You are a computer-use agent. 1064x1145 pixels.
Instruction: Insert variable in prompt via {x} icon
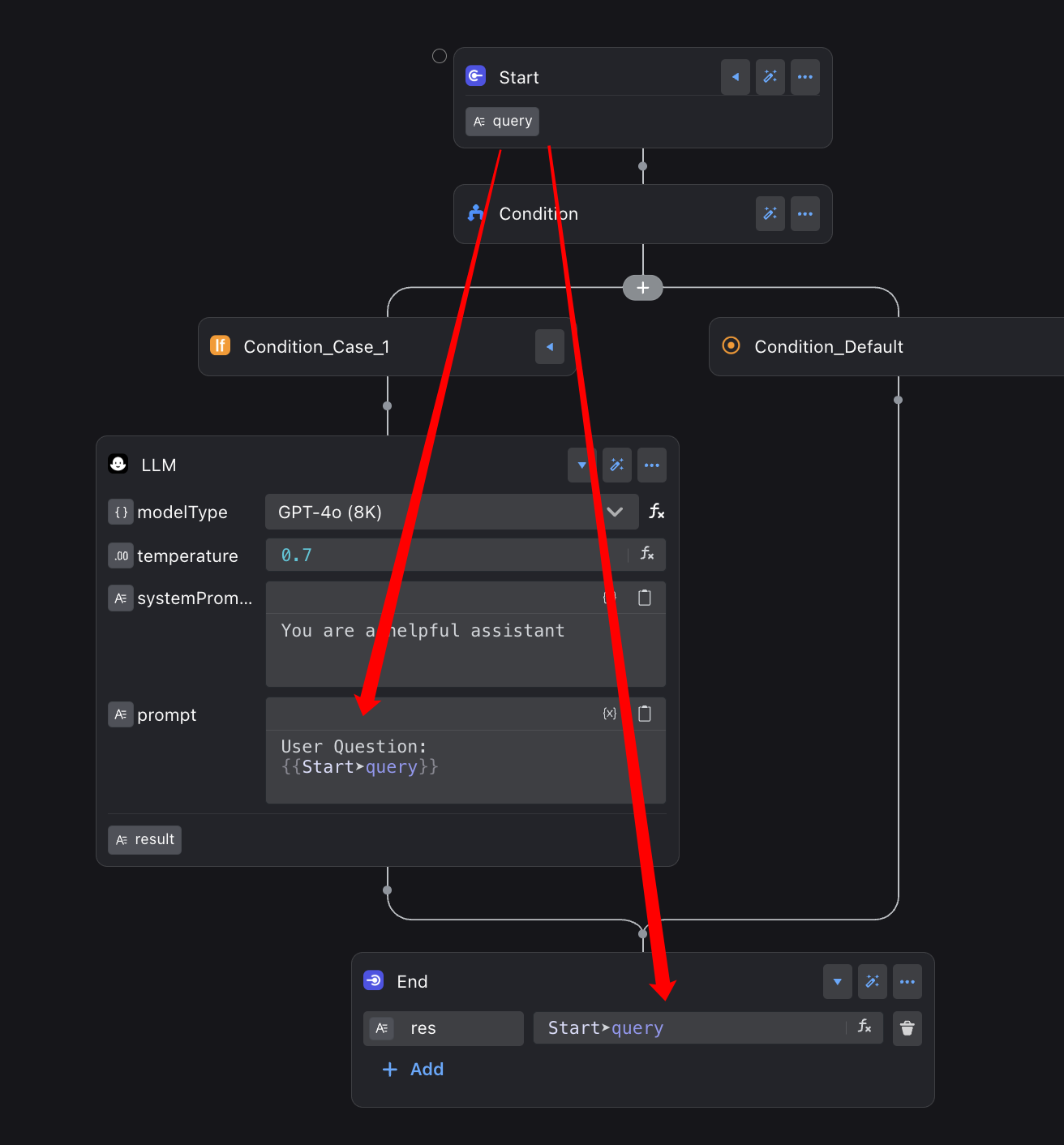pos(610,714)
